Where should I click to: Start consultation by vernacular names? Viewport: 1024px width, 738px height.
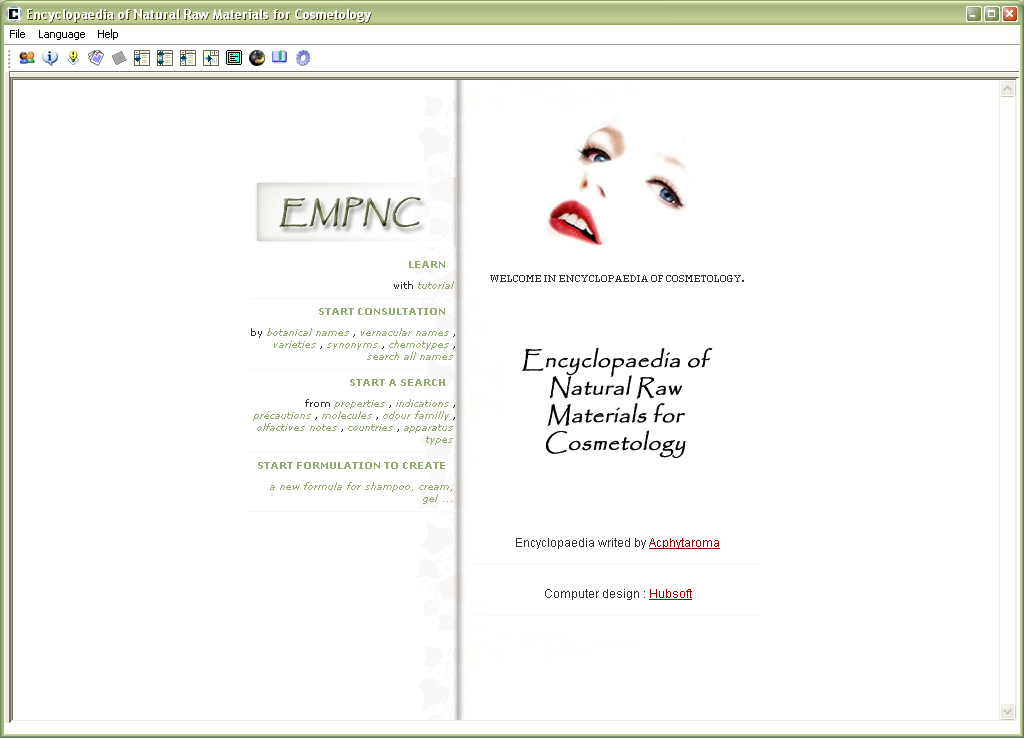coord(404,332)
